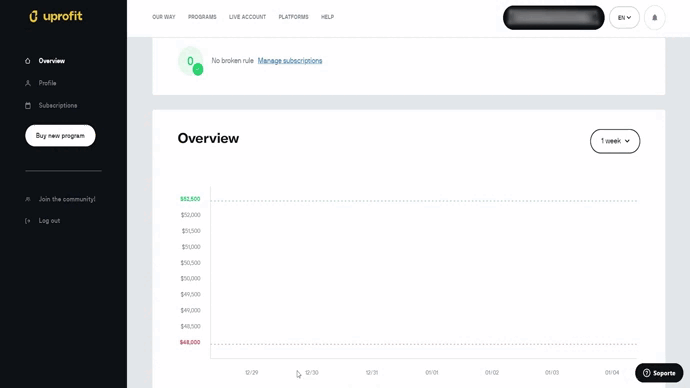
Task: Click the $48,500 axis label
Action: [191, 326]
